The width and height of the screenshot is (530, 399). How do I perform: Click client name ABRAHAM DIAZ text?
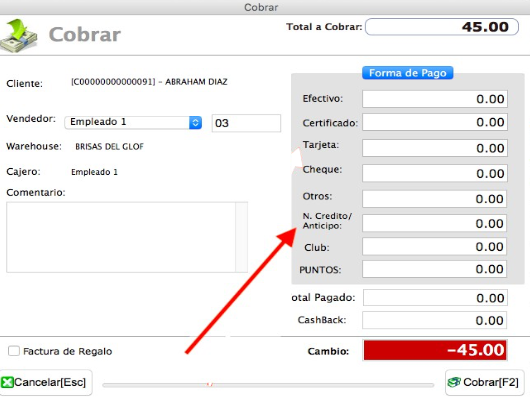click(196, 82)
